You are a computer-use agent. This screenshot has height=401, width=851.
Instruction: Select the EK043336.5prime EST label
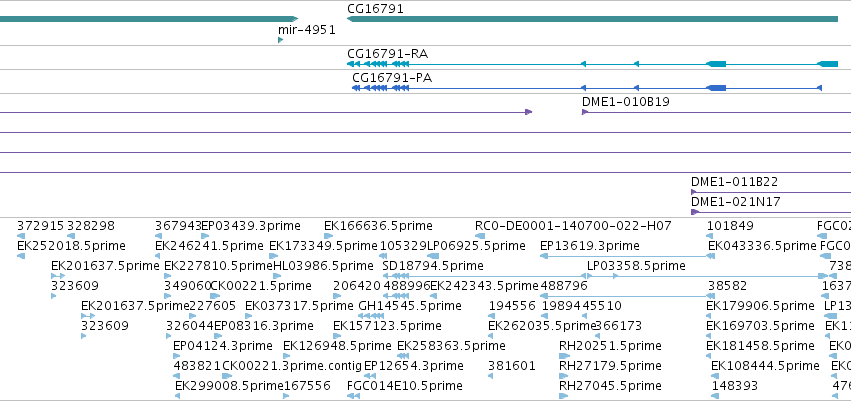(x=762, y=246)
